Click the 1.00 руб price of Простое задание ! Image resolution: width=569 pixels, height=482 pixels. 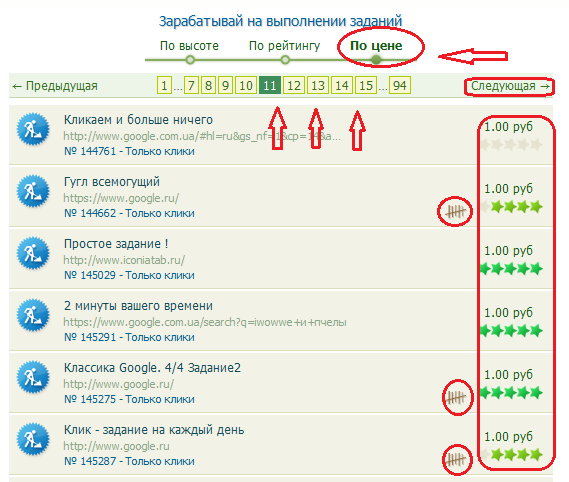coord(508,251)
